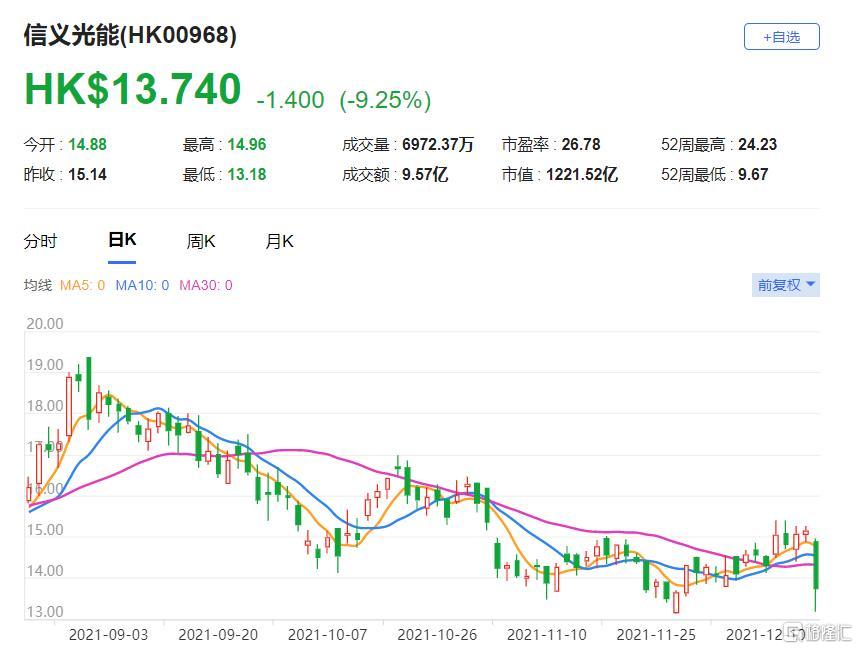Click the 最低 value 13.18
The height and width of the screenshot is (649, 858).
(247, 175)
